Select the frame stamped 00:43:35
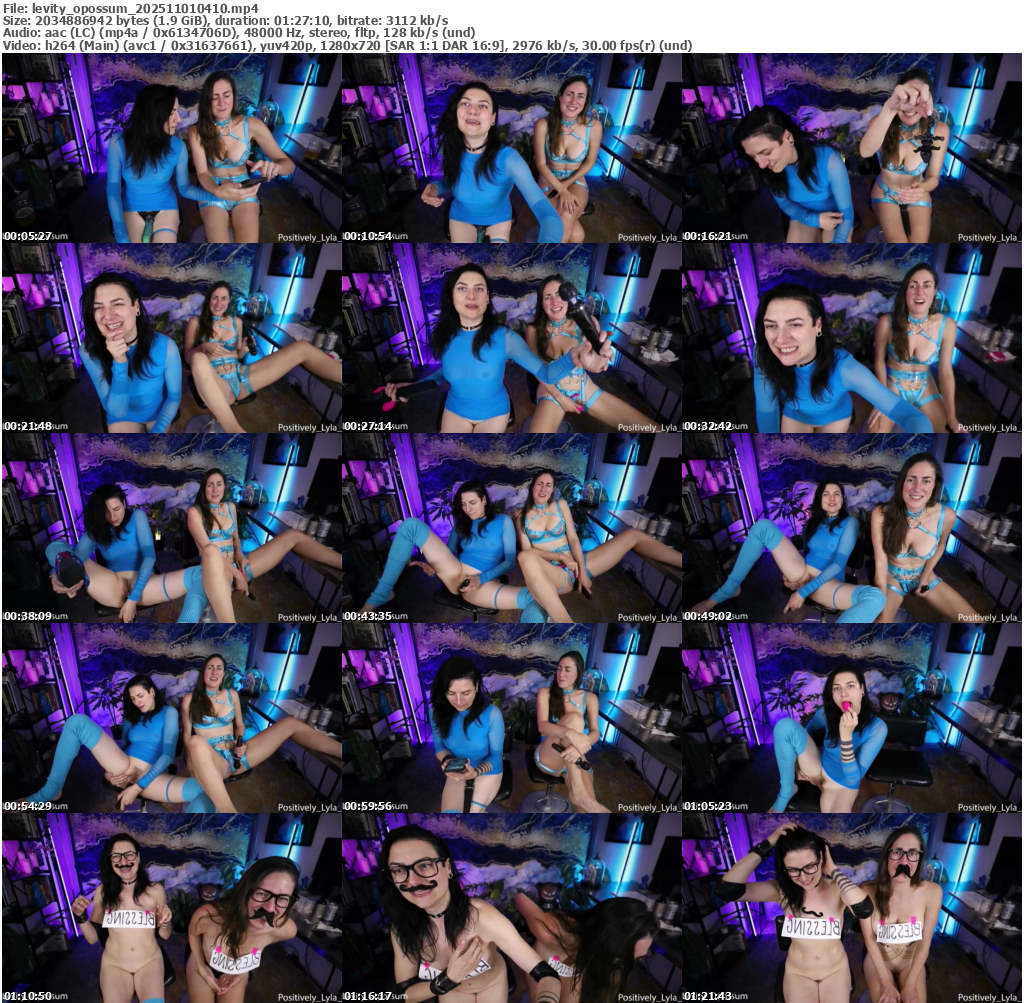The width and height of the screenshot is (1024, 1003). pos(511,528)
